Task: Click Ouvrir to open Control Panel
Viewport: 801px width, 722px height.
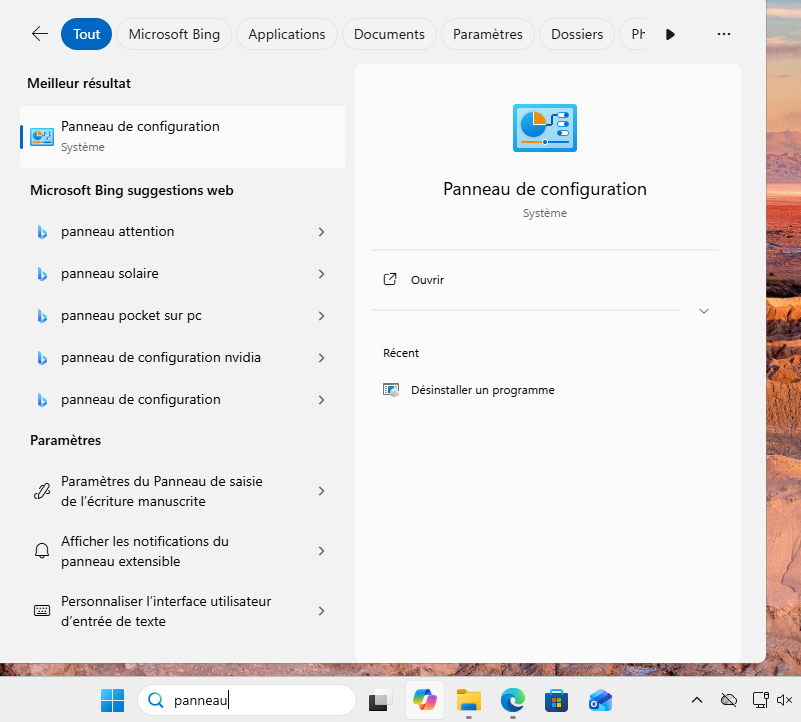Action: [x=427, y=280]
